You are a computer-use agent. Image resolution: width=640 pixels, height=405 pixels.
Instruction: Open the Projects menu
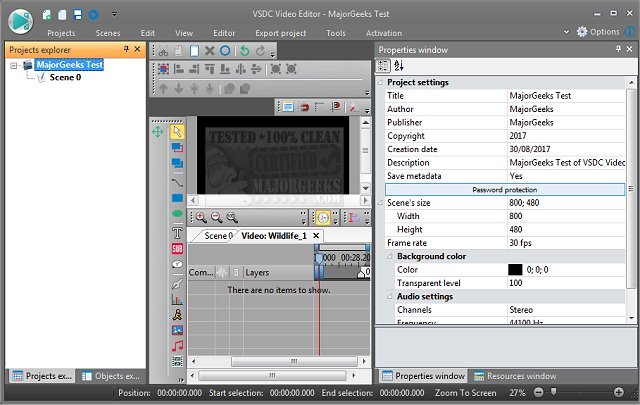pyautogui.click(x=61, y=33)
